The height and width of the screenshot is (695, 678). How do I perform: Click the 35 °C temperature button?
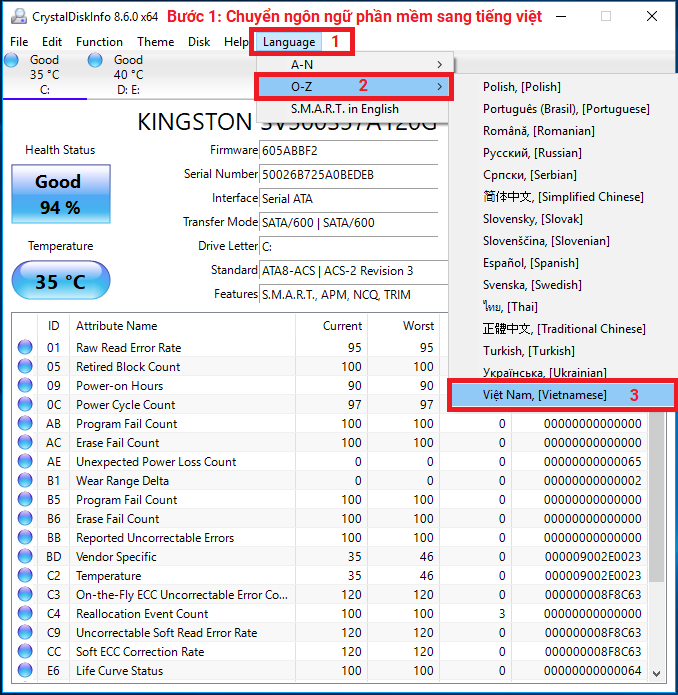click(61, 281)
